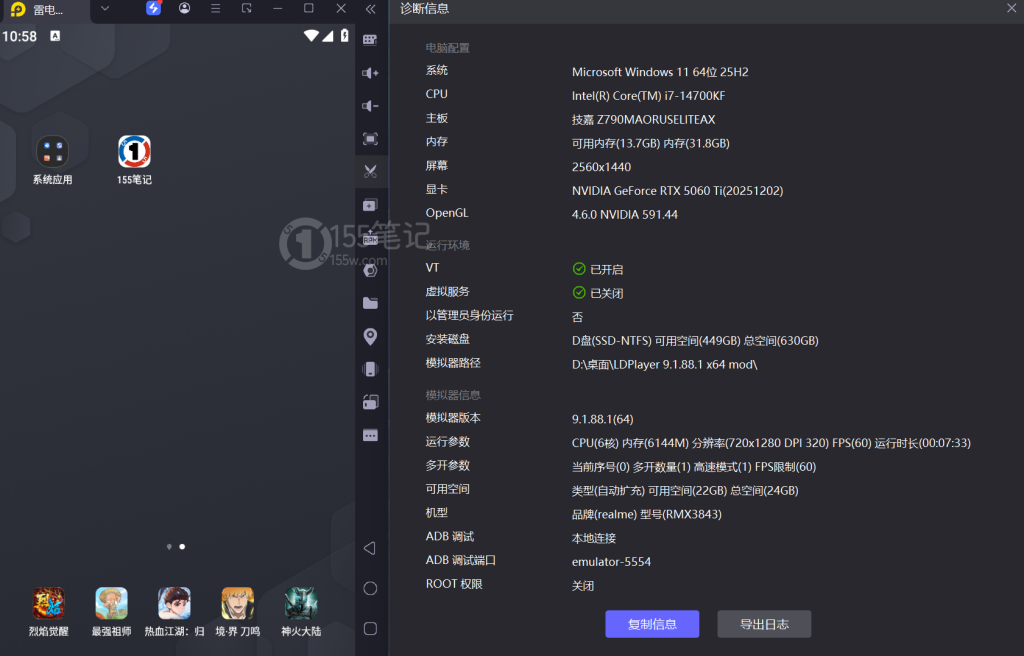Open the 155笔记 app on home screen
The width and height of the screenshot is (1024, 656).
pyautogui.click(x=134, y=153)
